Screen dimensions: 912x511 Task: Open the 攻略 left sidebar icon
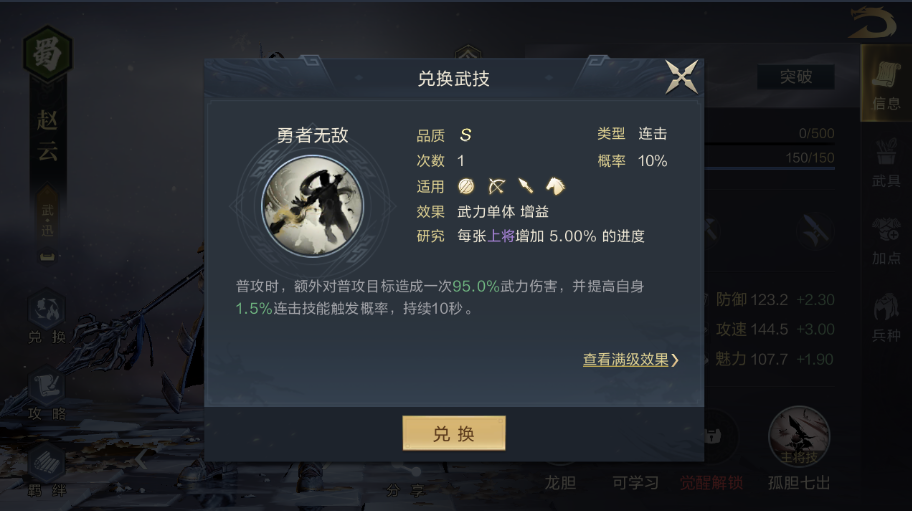(47, 394)
